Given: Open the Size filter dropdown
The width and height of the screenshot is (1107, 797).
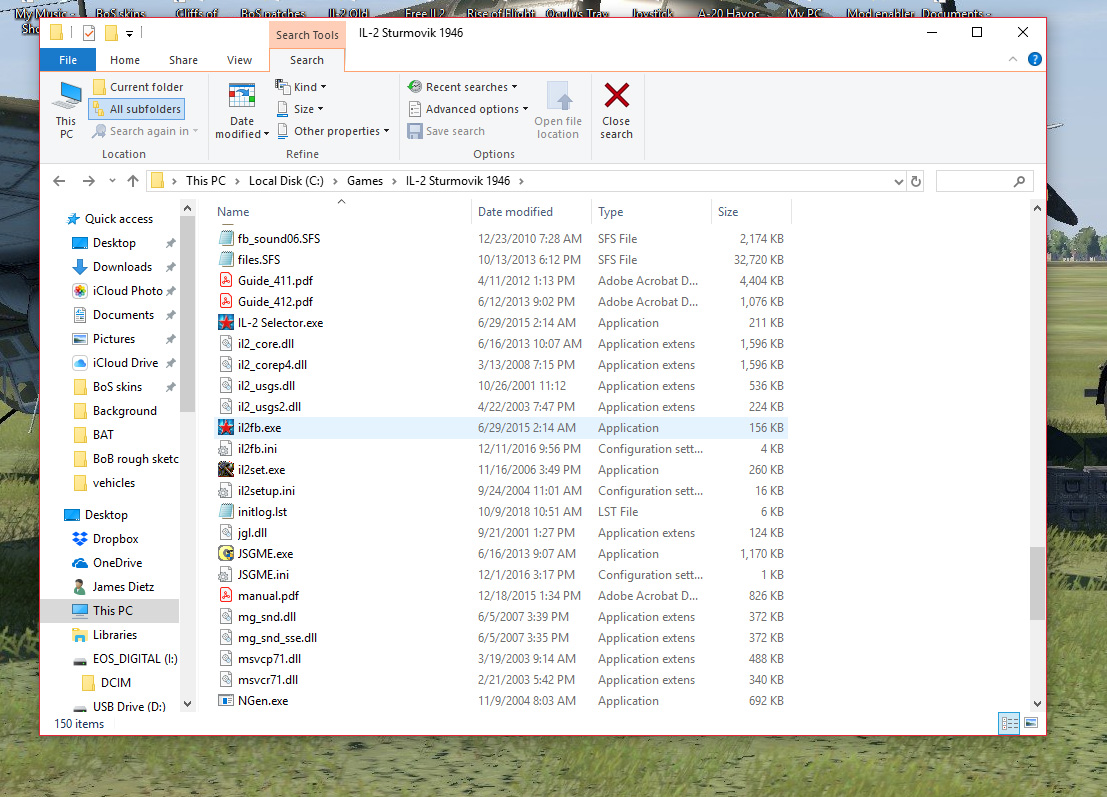Looking at the screenshot, I should [x=301, y=109].
